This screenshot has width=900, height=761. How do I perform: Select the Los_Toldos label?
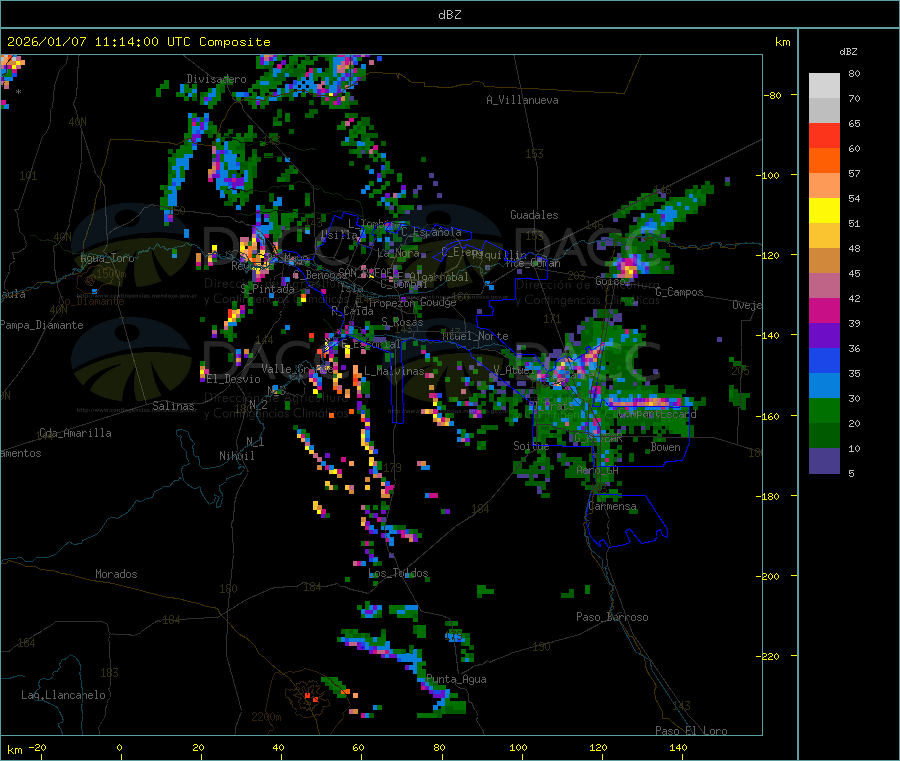coord(398,573)
